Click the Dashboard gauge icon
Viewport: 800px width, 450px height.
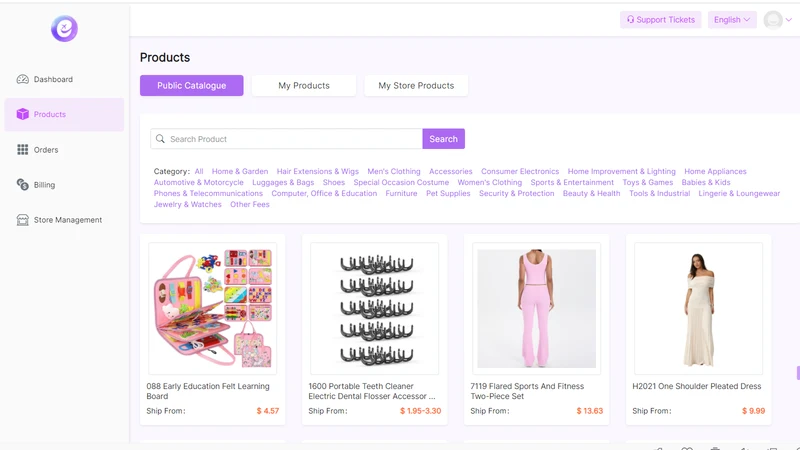22,79
